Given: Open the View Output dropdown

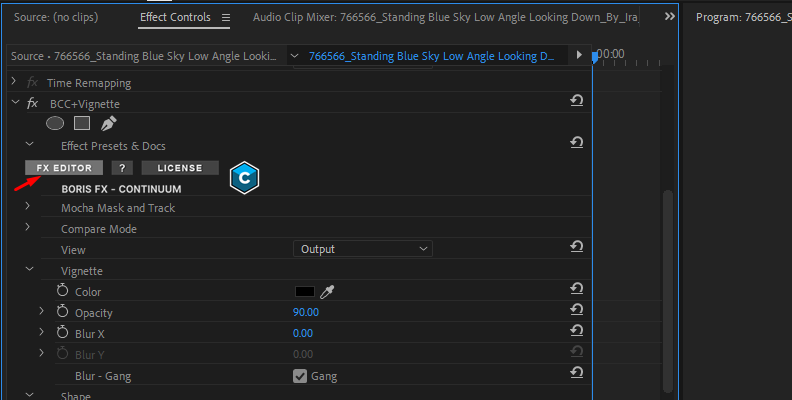Looking at the screenshot, I should (x=363, y=249).
